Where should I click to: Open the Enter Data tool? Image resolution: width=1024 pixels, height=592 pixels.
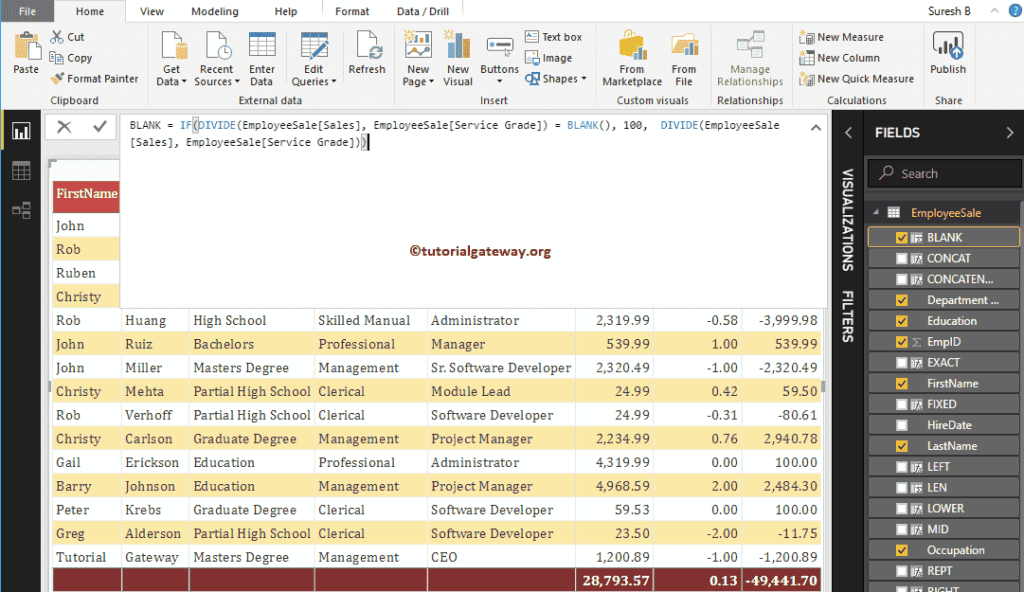(x=262, y=58)
